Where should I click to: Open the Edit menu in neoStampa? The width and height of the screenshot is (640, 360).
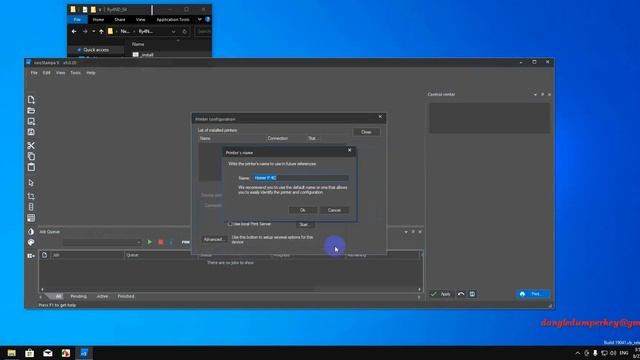pos(47,73)
